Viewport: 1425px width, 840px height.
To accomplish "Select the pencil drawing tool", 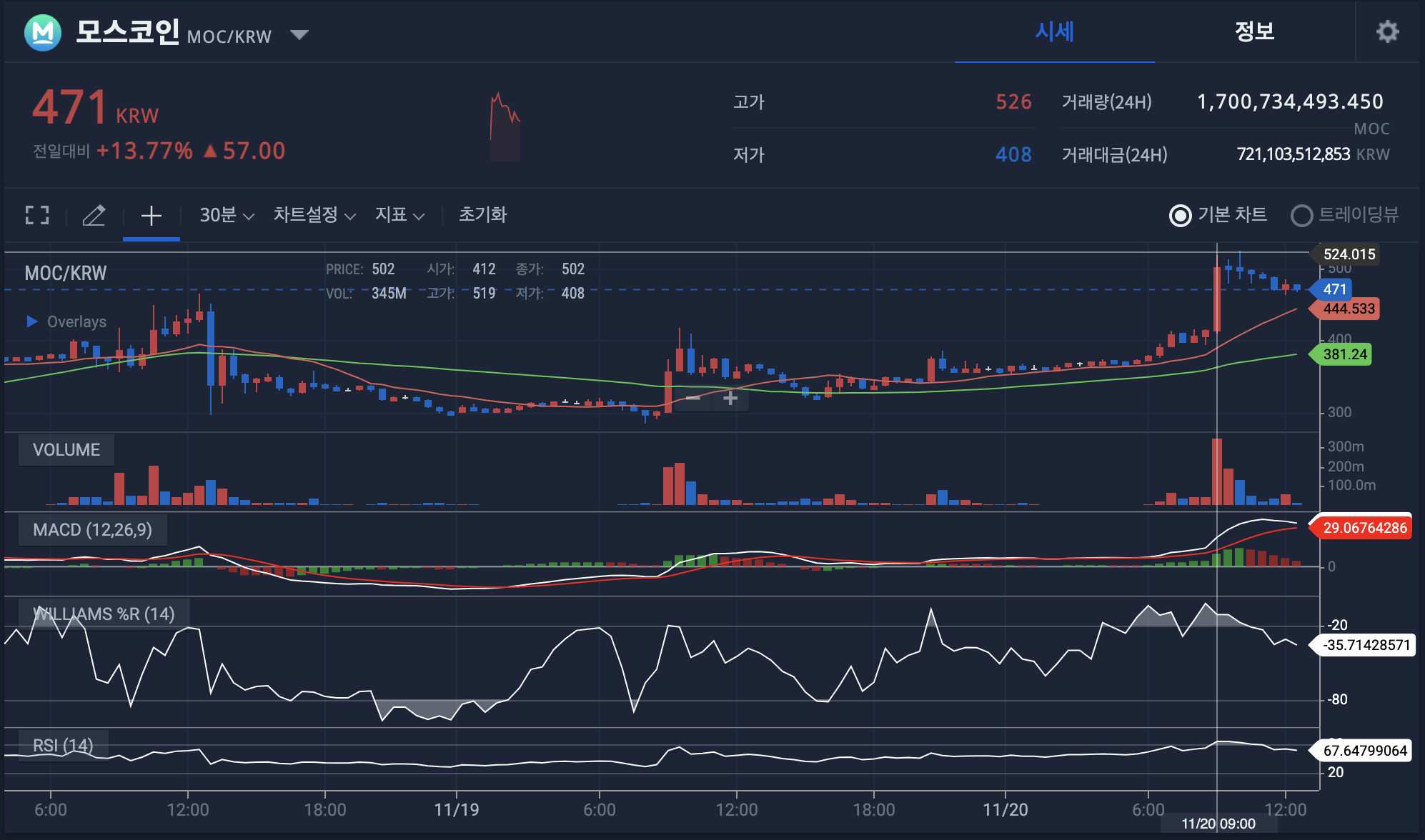I will [x=94, y=215].
